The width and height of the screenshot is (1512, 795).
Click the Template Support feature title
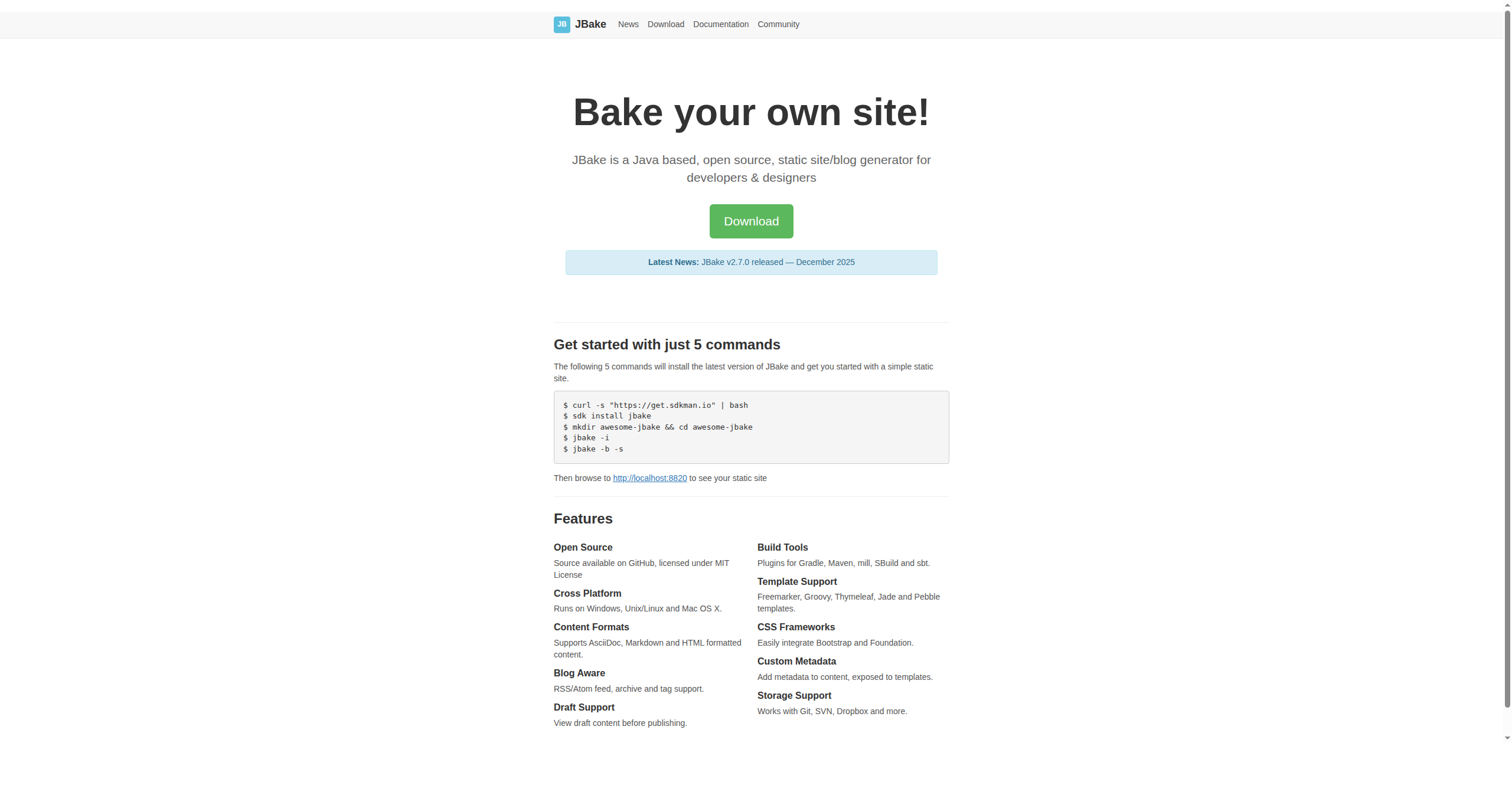click(796, 581)
